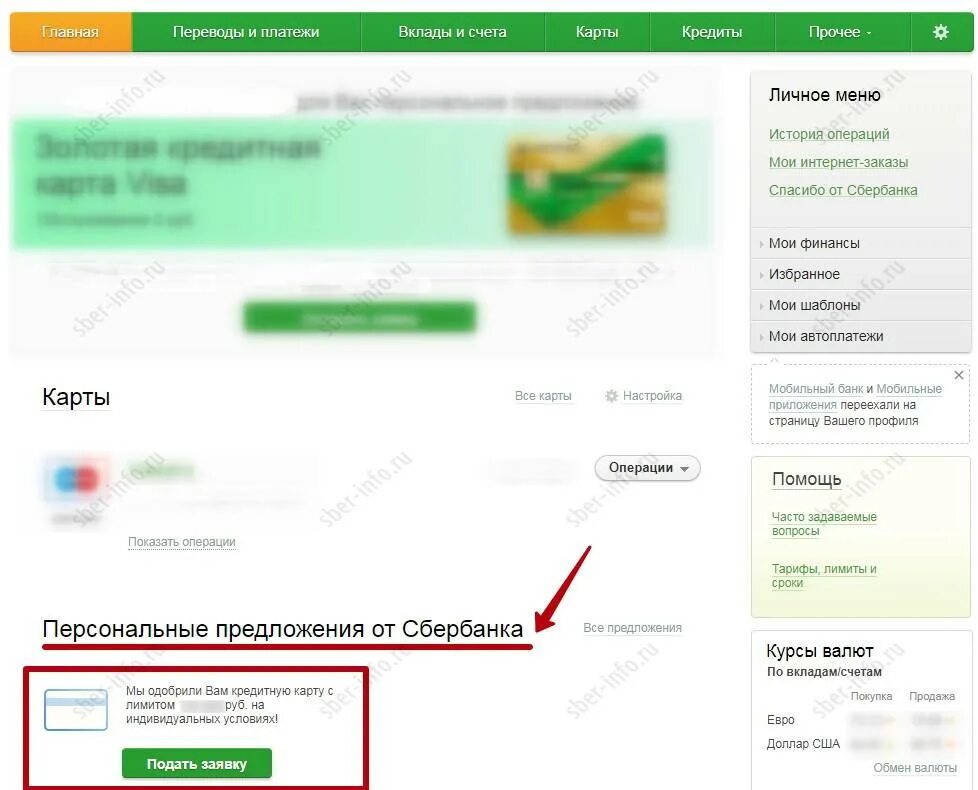978x790 pixels.
Task: Expand Мои финансы section
Action: [x=860, y=243]
